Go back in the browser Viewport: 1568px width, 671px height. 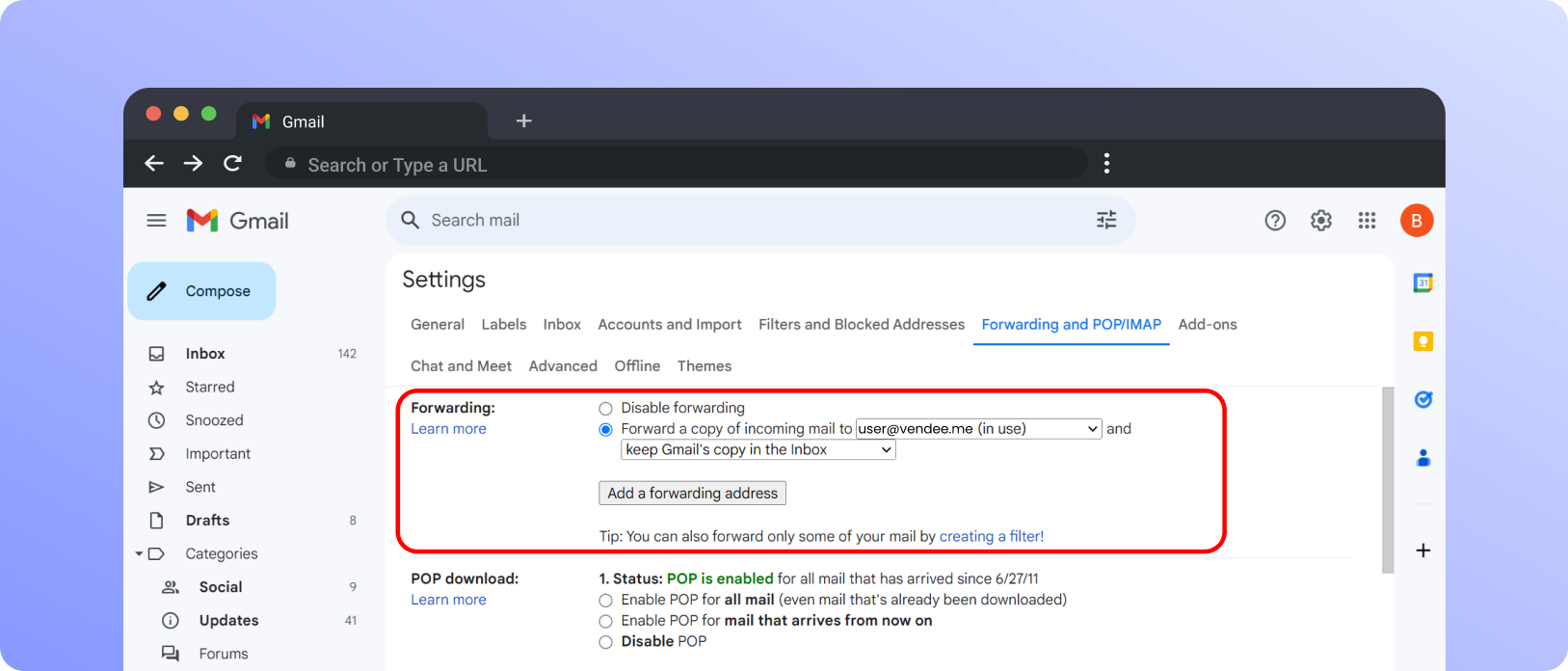click(154, 164)
